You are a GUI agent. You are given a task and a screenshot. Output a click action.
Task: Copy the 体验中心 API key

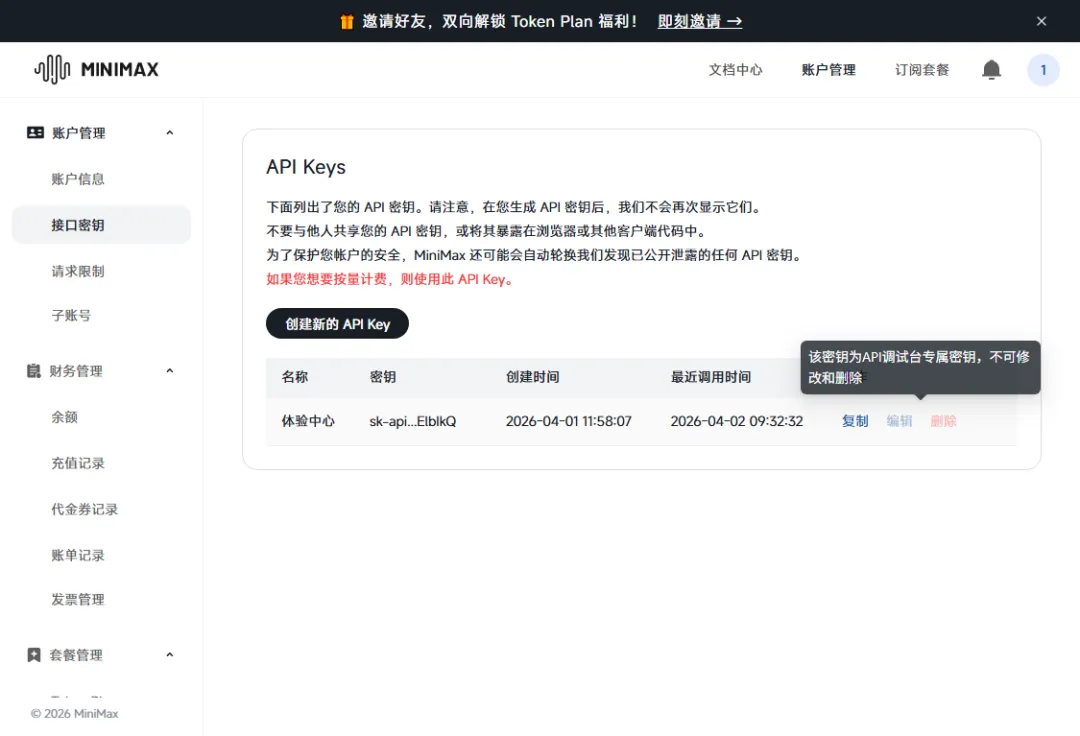(x=855, y=421)
